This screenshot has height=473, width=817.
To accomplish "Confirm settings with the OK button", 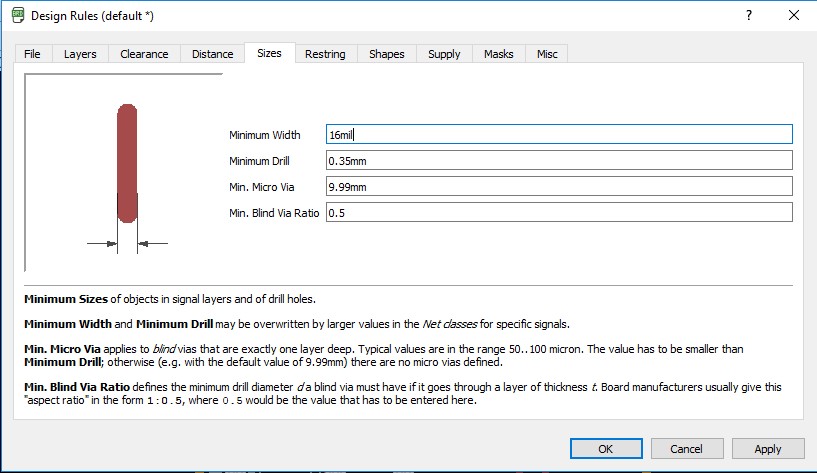I will point(606,449).
